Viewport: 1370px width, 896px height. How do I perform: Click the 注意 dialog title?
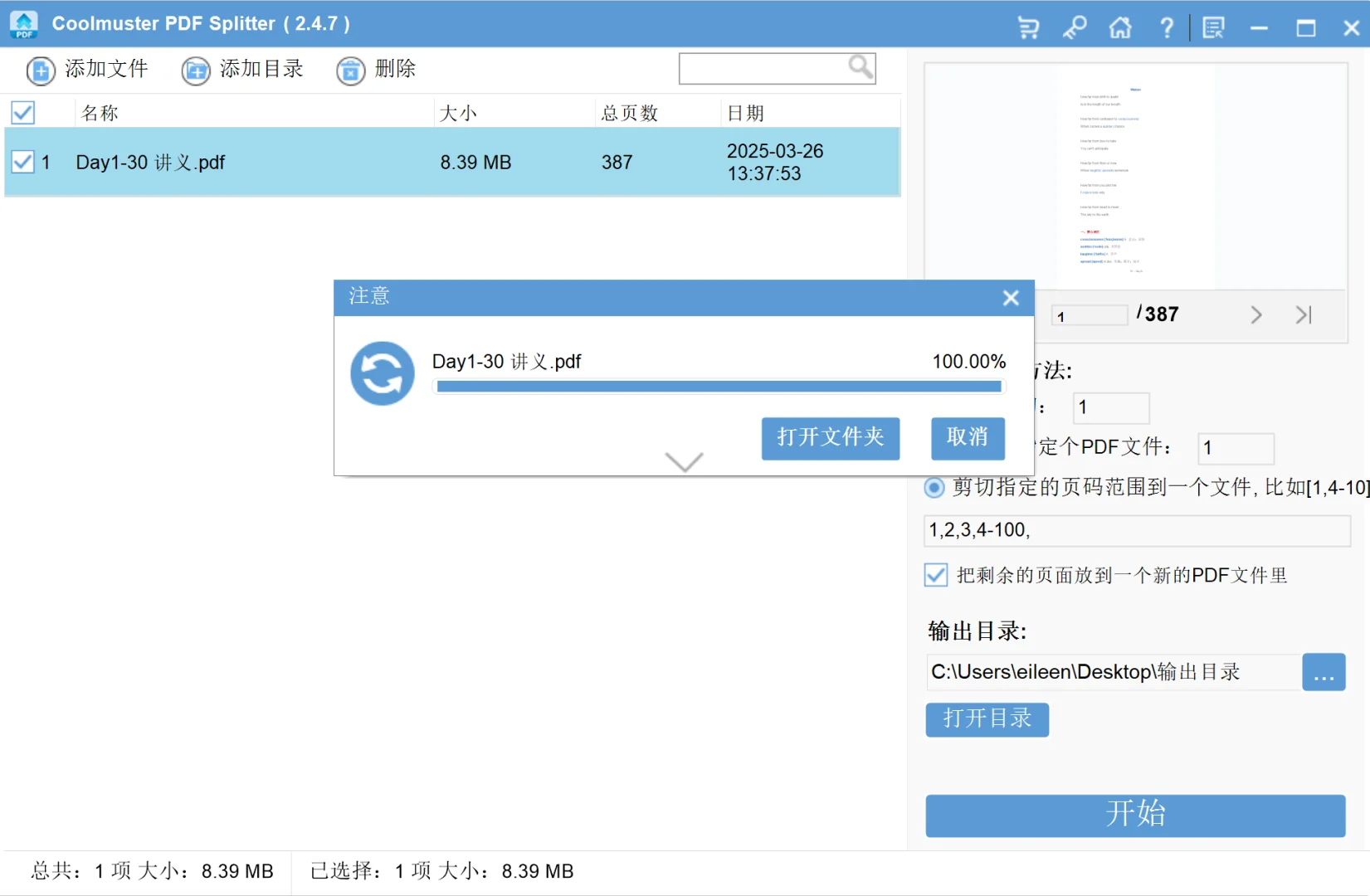tap(369, 296)
